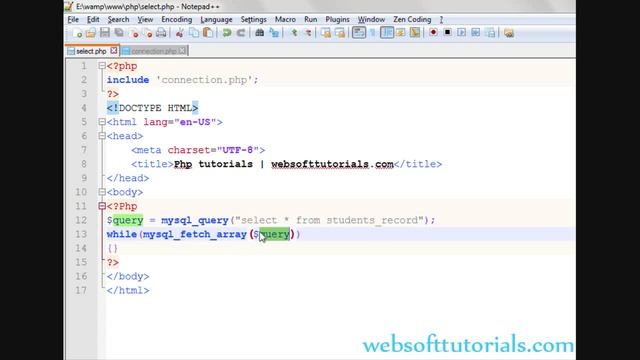Click "UTF-8" value on line 7
The image size is (640, 360).
238,150
